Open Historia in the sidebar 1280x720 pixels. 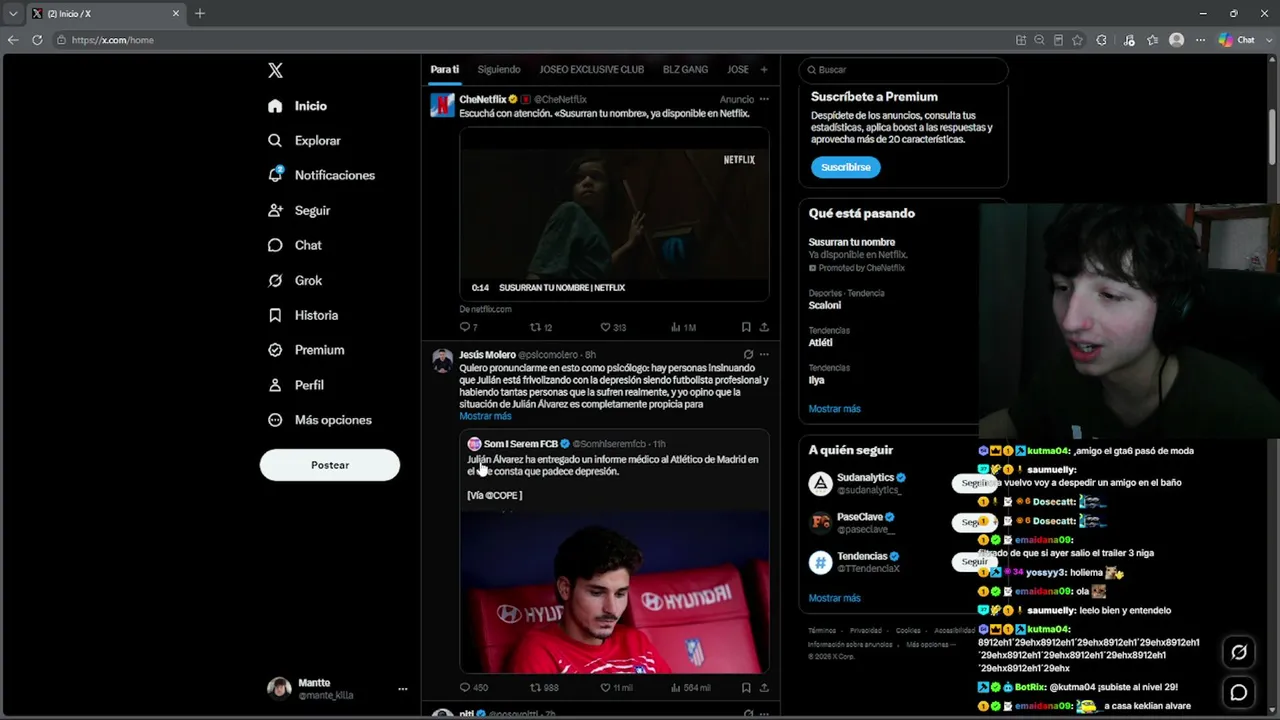tap(303, 315)
